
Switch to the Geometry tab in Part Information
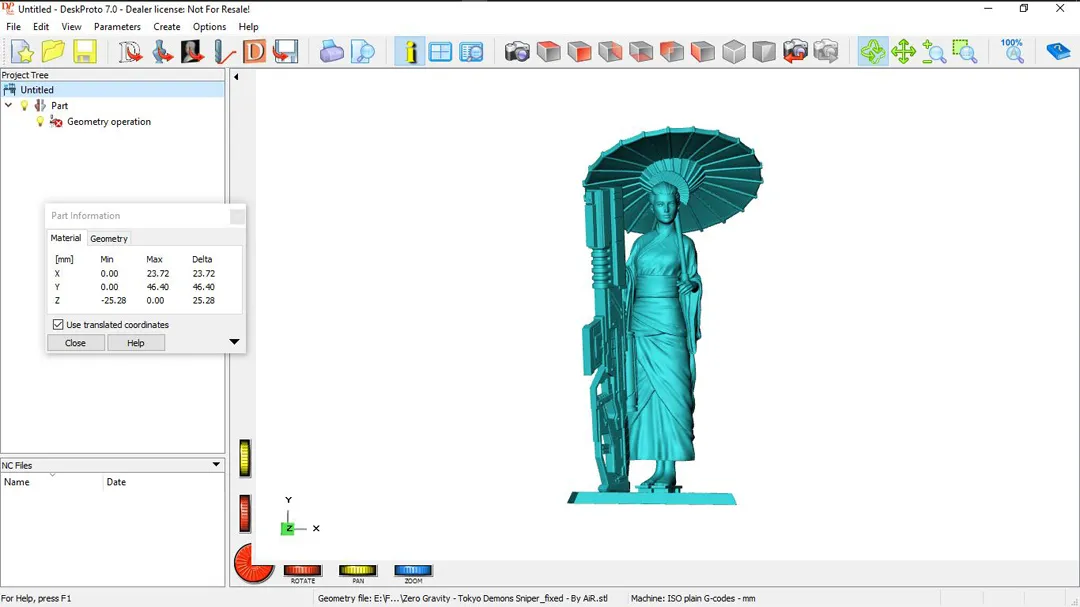pyautogui.click(x=109, y=238)
